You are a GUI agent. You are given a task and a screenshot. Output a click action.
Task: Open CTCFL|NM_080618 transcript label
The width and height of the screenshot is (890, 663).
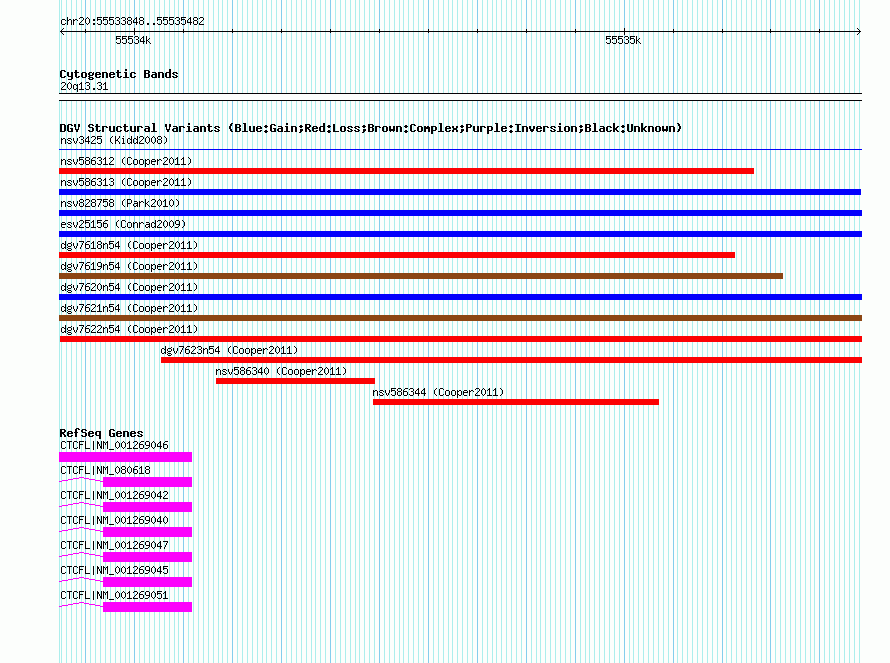click(105, 471)
